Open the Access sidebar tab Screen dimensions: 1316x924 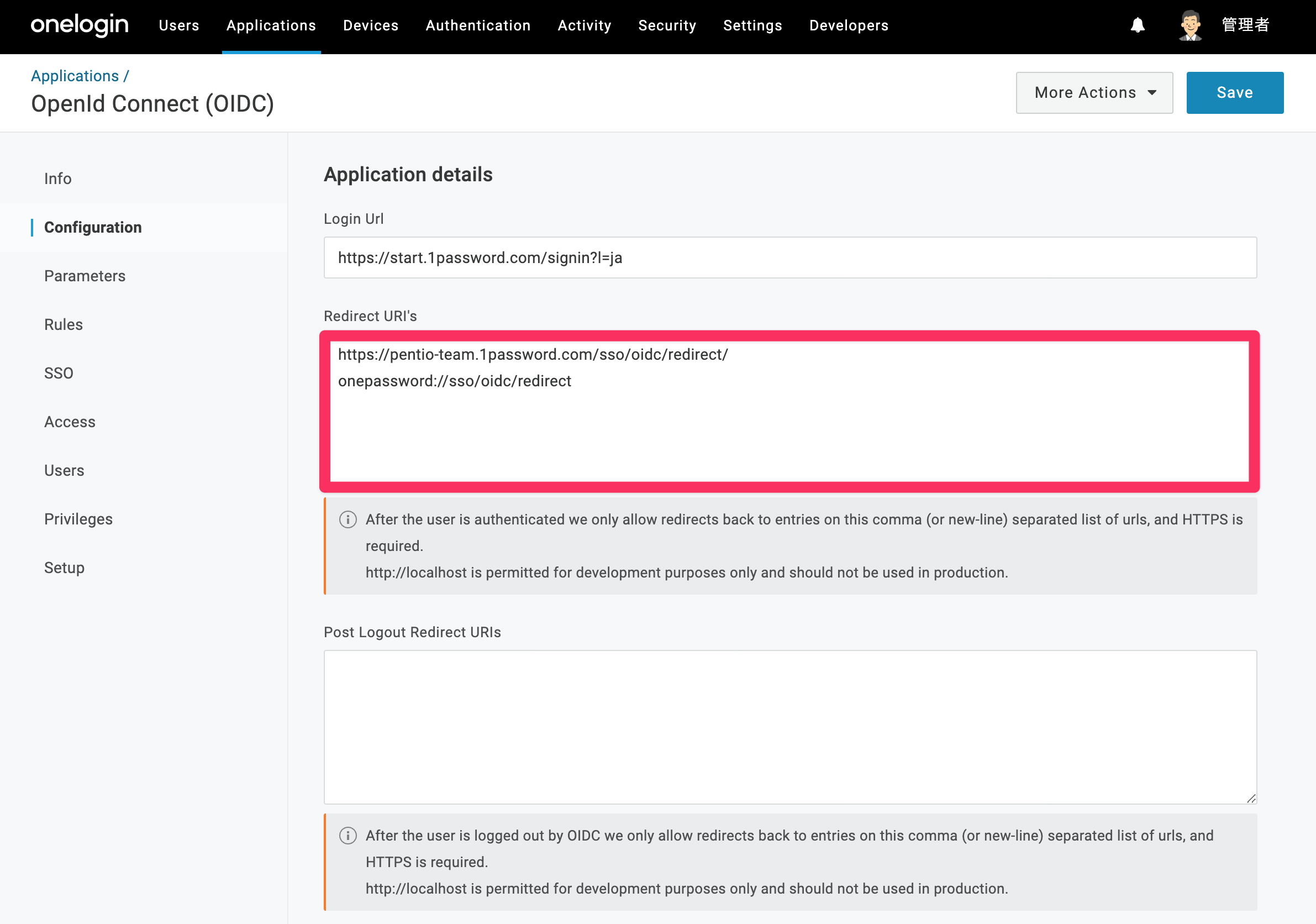click(x=143, y=422)
